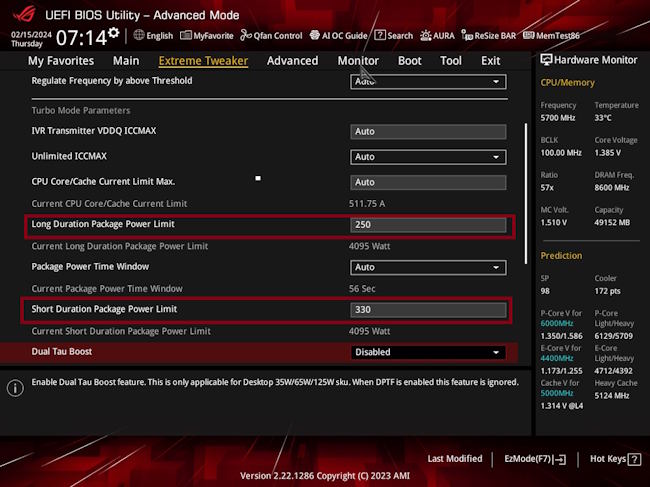Click the ROG logo icon
650x487 pixels.
pyautogui.click(x=24, y=14)
